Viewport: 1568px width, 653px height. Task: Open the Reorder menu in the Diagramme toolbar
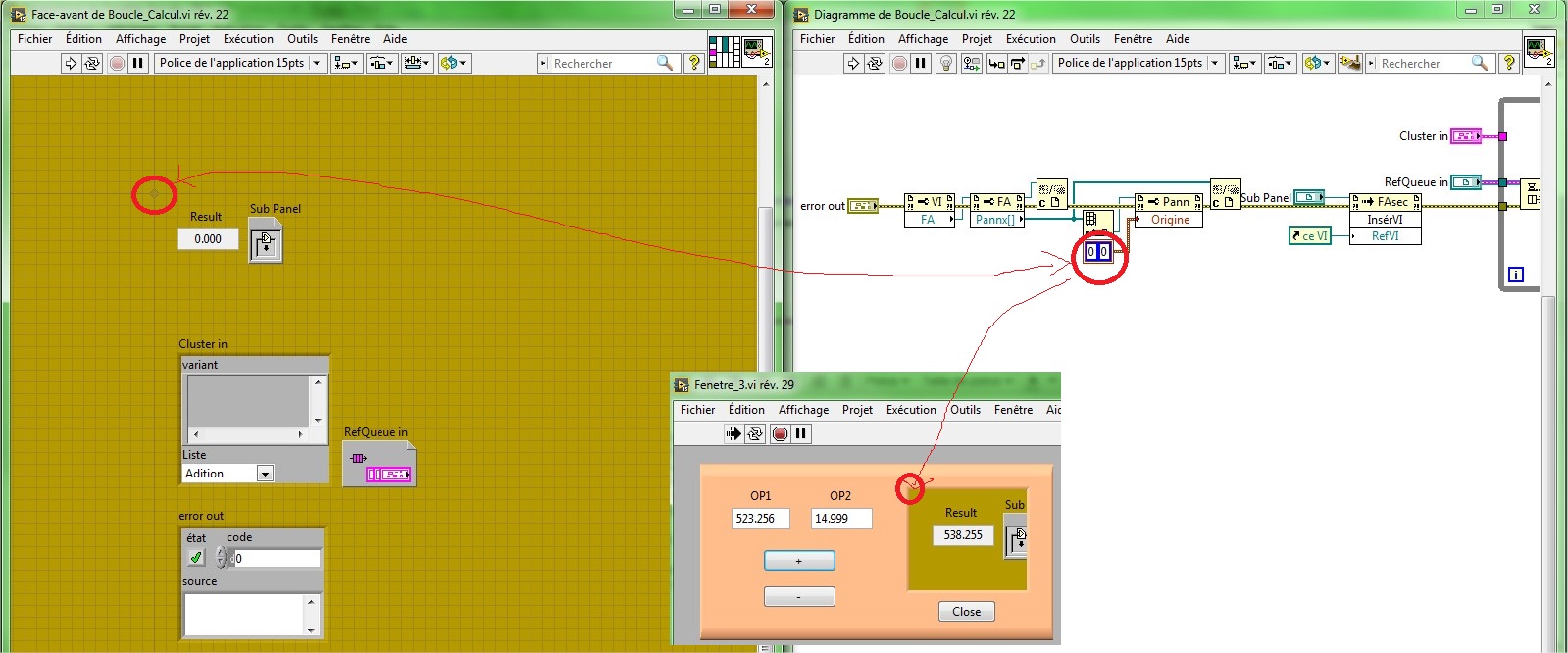pyautogui.click(x=1317, y=63)
